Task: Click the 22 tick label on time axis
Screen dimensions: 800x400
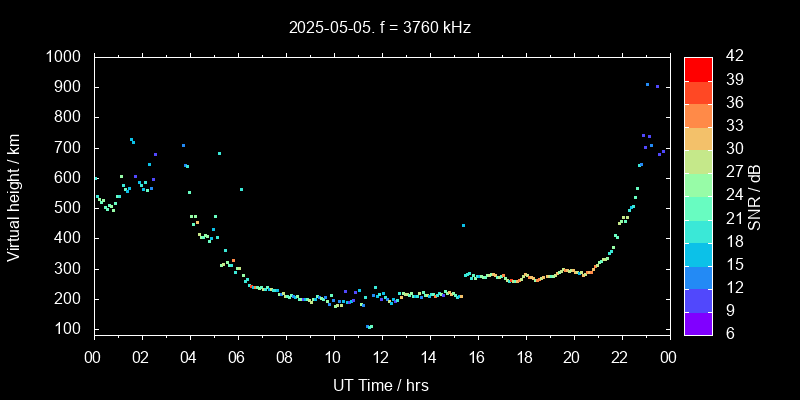Action: coord(620,356)
